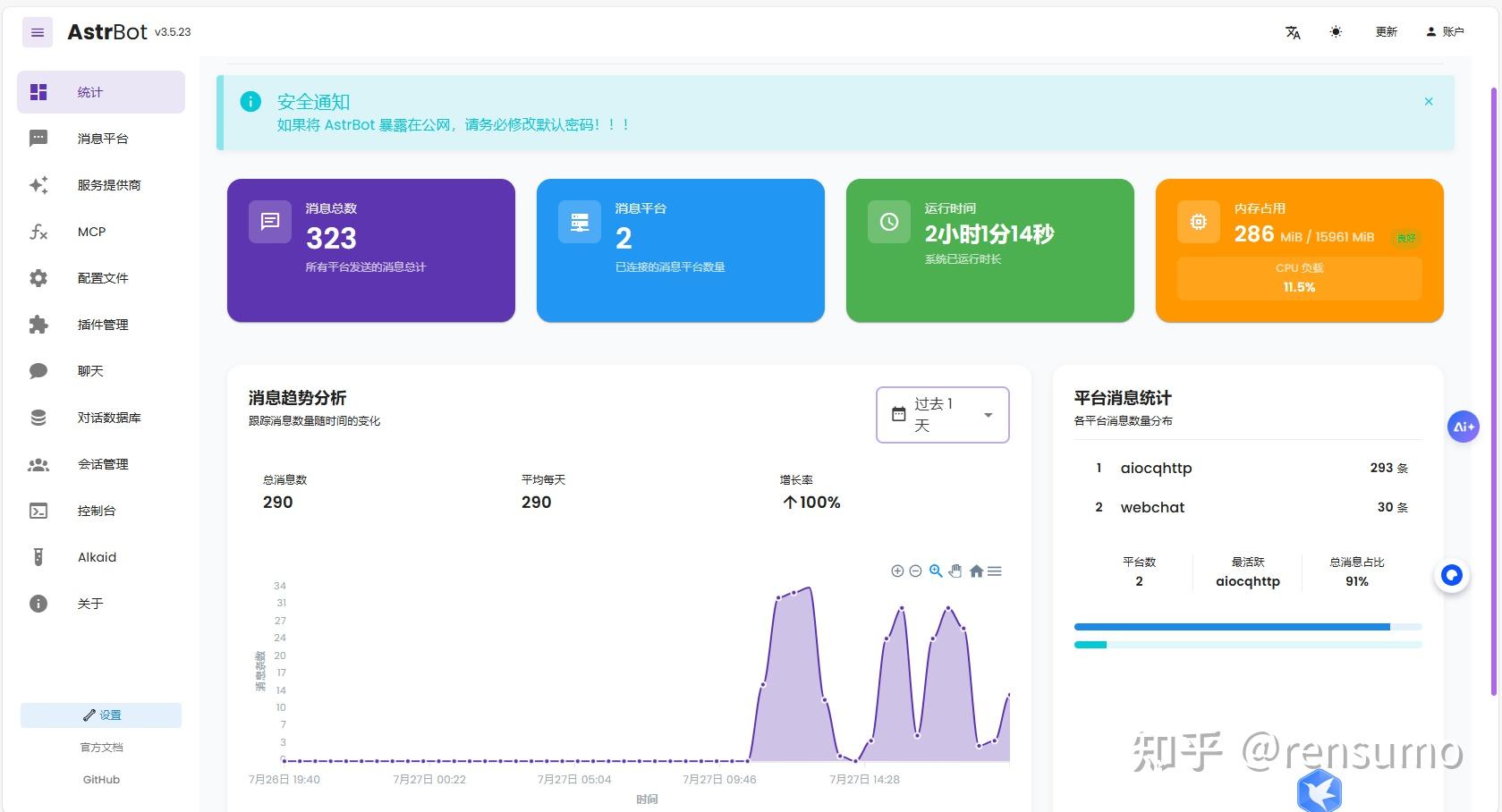Click the MCP function icon
The width and height of the screenshot is (1502, 812).
point(38,232)
